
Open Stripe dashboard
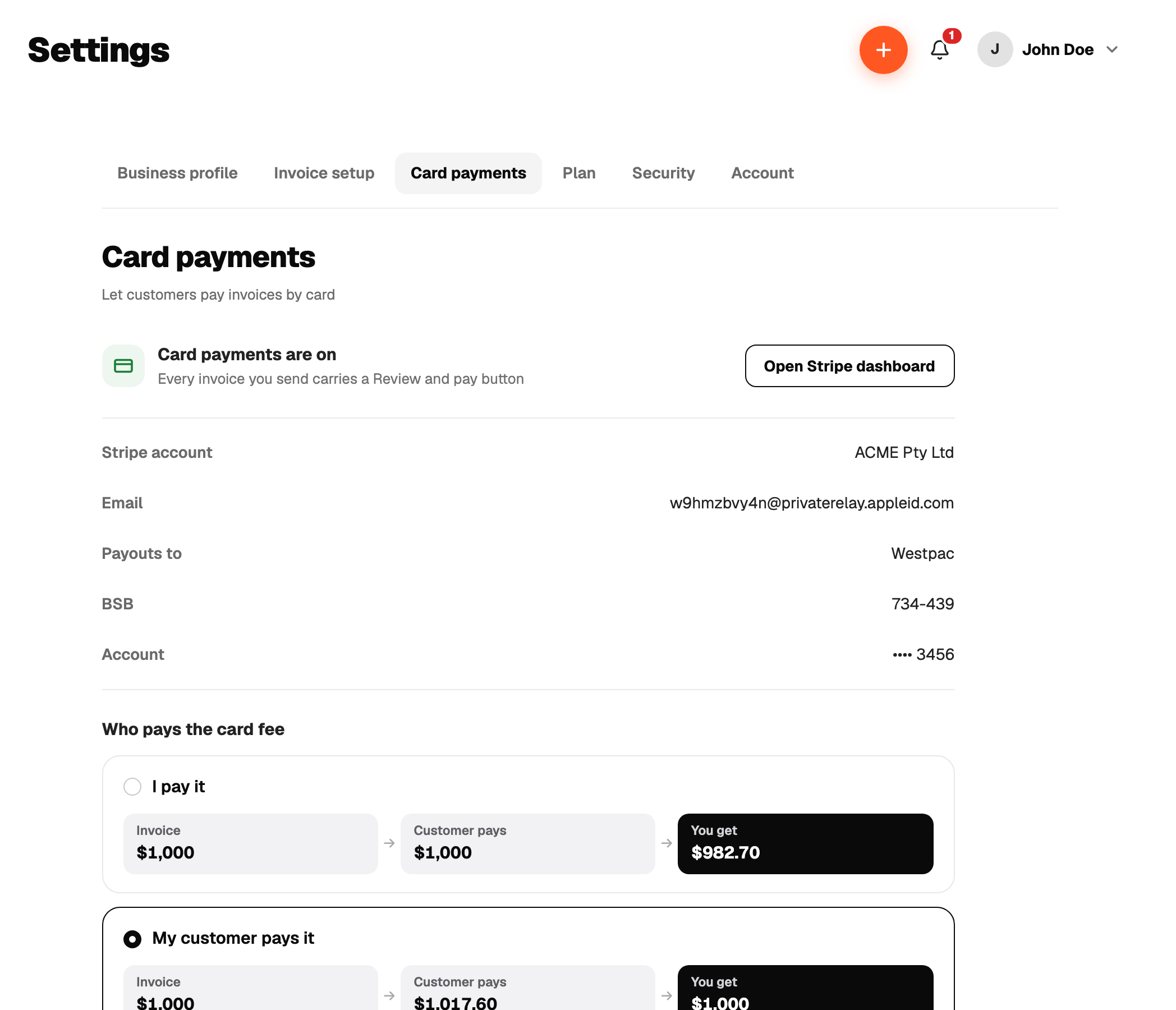pos(849,366)
